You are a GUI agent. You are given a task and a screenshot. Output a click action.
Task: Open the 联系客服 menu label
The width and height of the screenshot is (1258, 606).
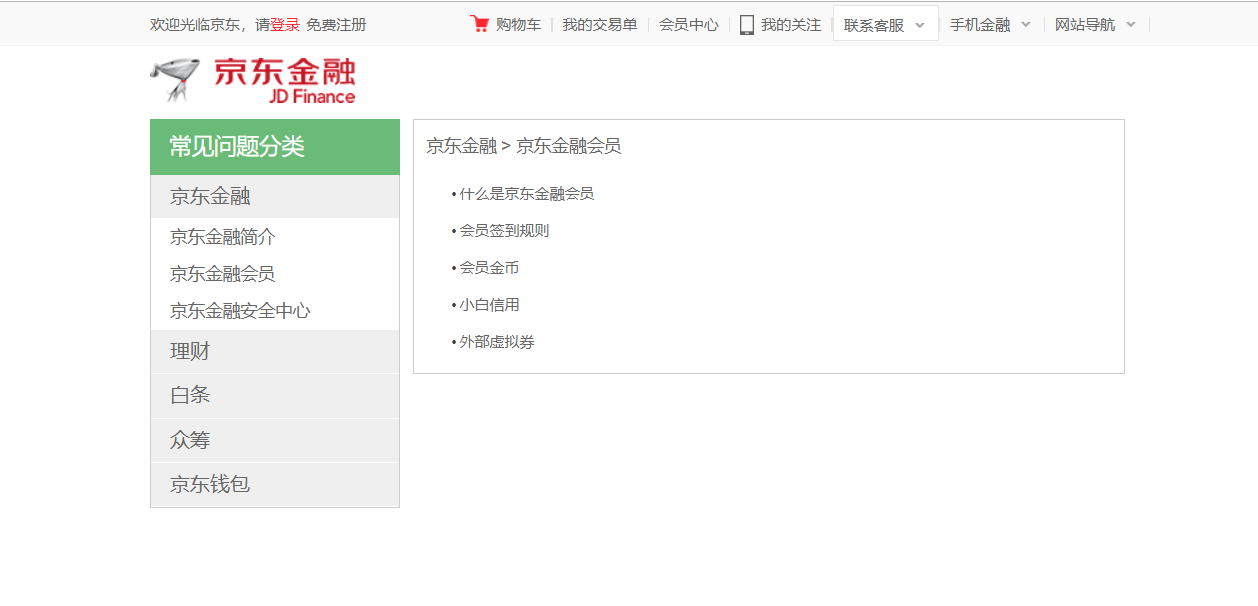click(874, 25)
